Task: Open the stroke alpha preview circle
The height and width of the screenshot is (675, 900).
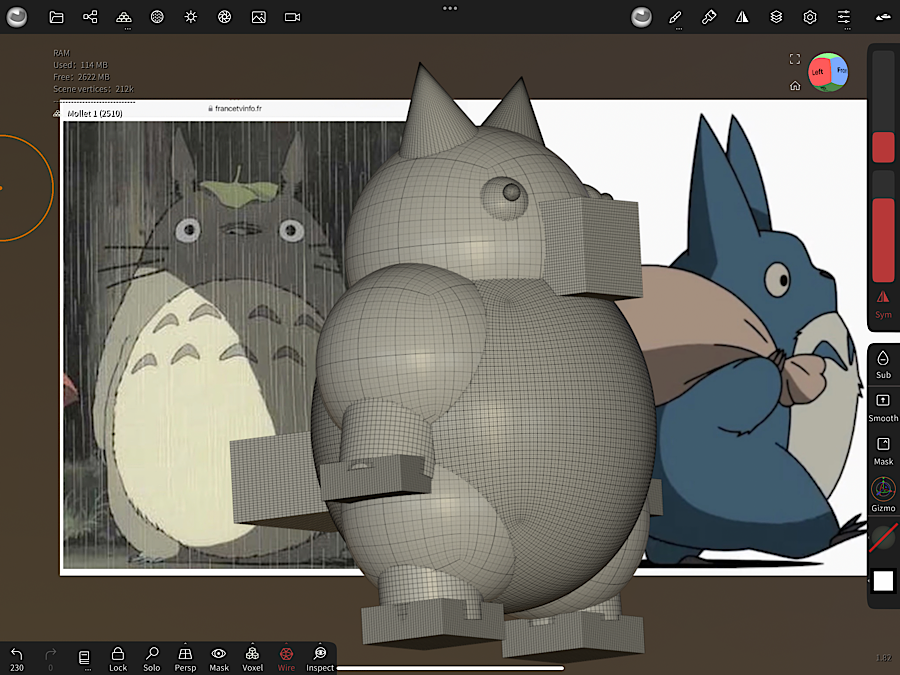Action: (x=883, y=537)
